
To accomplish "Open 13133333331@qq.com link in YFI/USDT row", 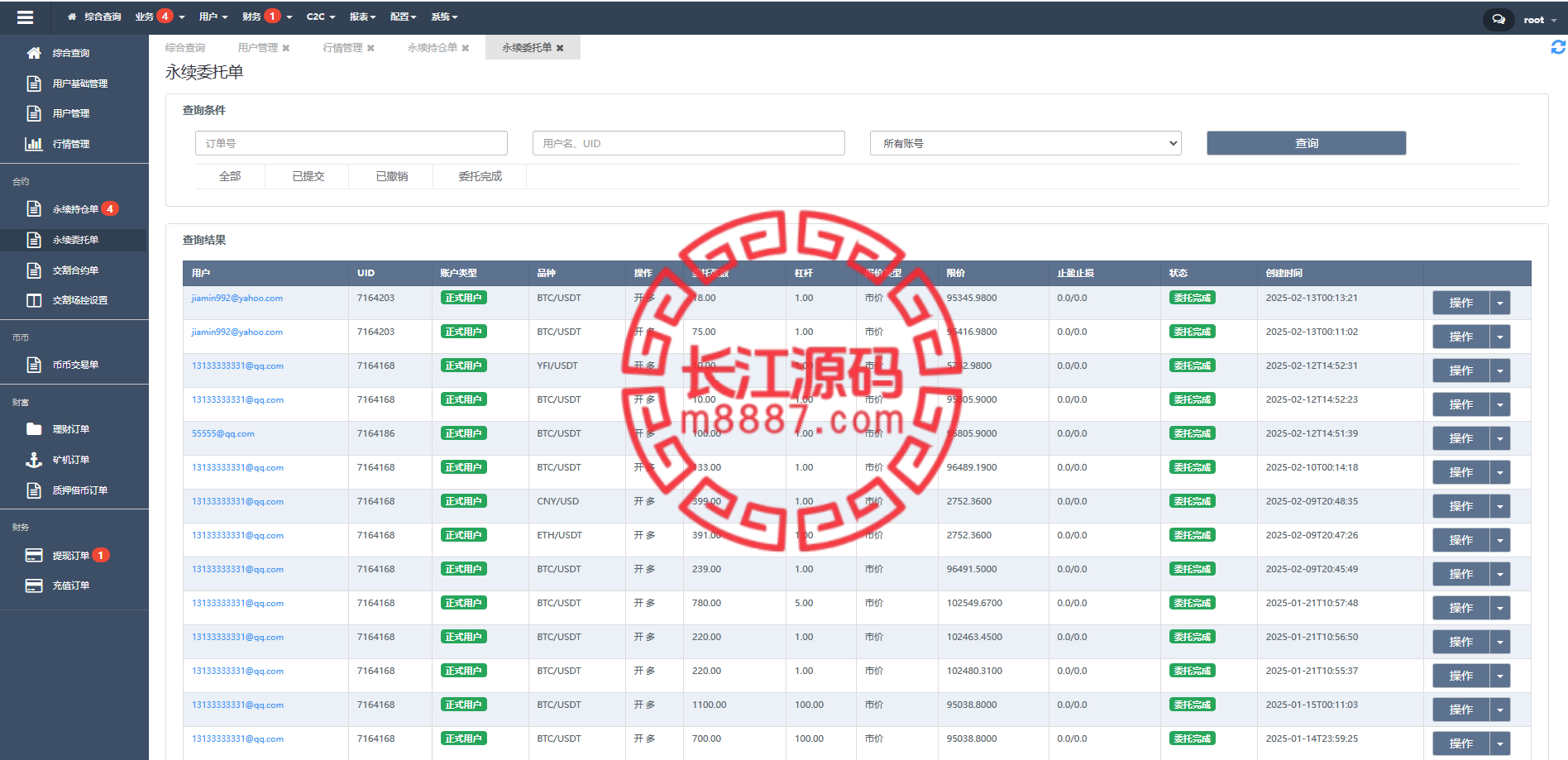I will (x=237, y=366).
